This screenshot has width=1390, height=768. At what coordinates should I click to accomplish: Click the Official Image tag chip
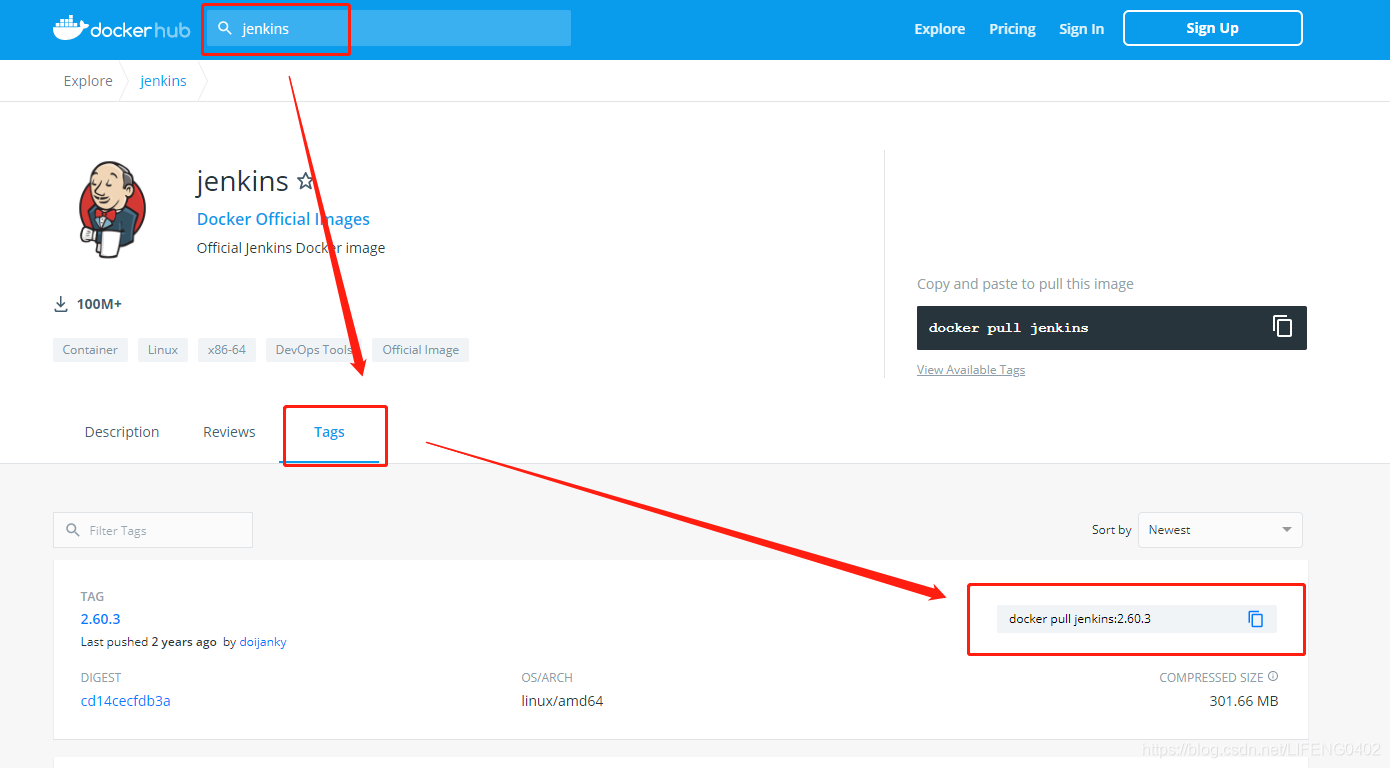(x=421, y=350)
